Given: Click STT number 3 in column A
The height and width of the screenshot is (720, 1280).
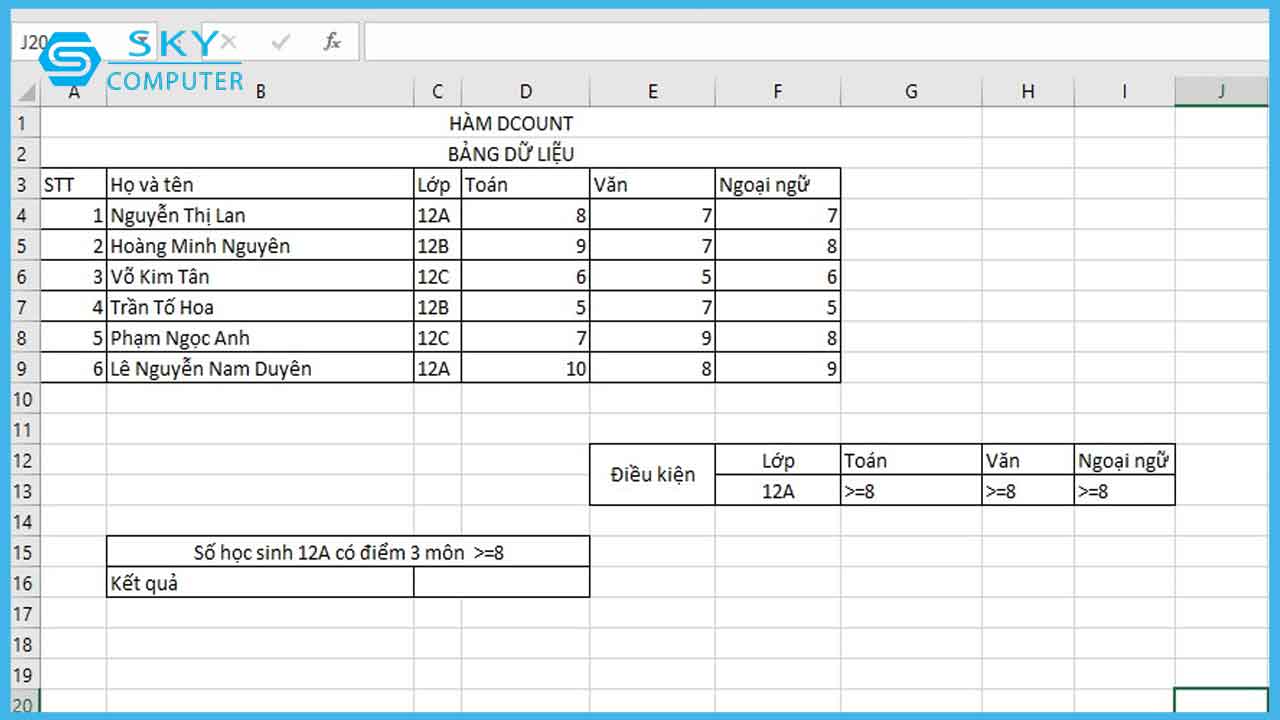Looking at the screenshot, I should [74, 276].
